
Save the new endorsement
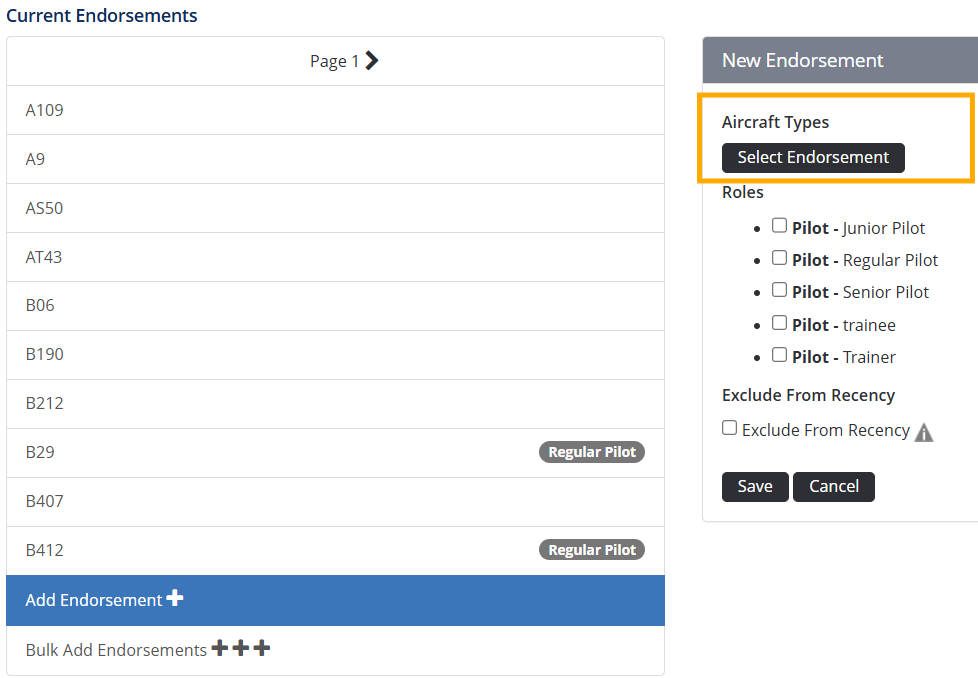pos(755,487)
